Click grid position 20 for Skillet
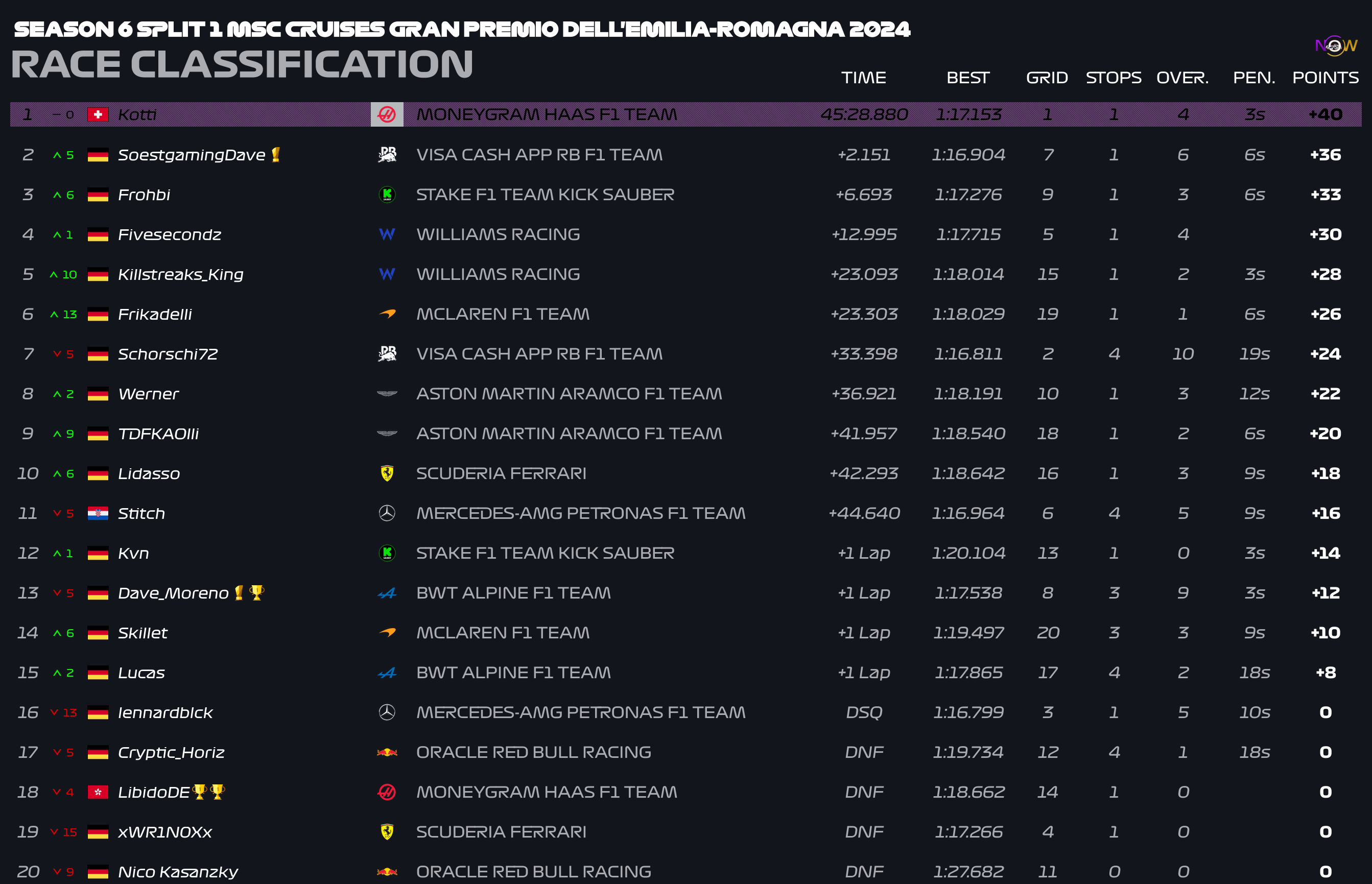Viewport: 1372px width, 884px height. pos(1047,633)
